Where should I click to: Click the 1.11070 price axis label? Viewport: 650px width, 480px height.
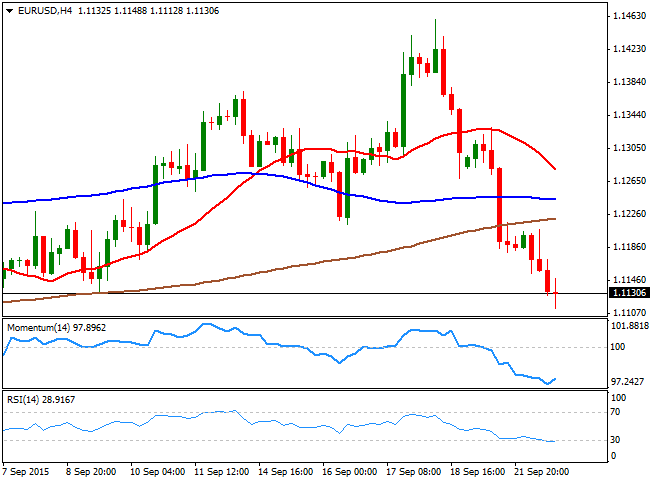(629, 313)
